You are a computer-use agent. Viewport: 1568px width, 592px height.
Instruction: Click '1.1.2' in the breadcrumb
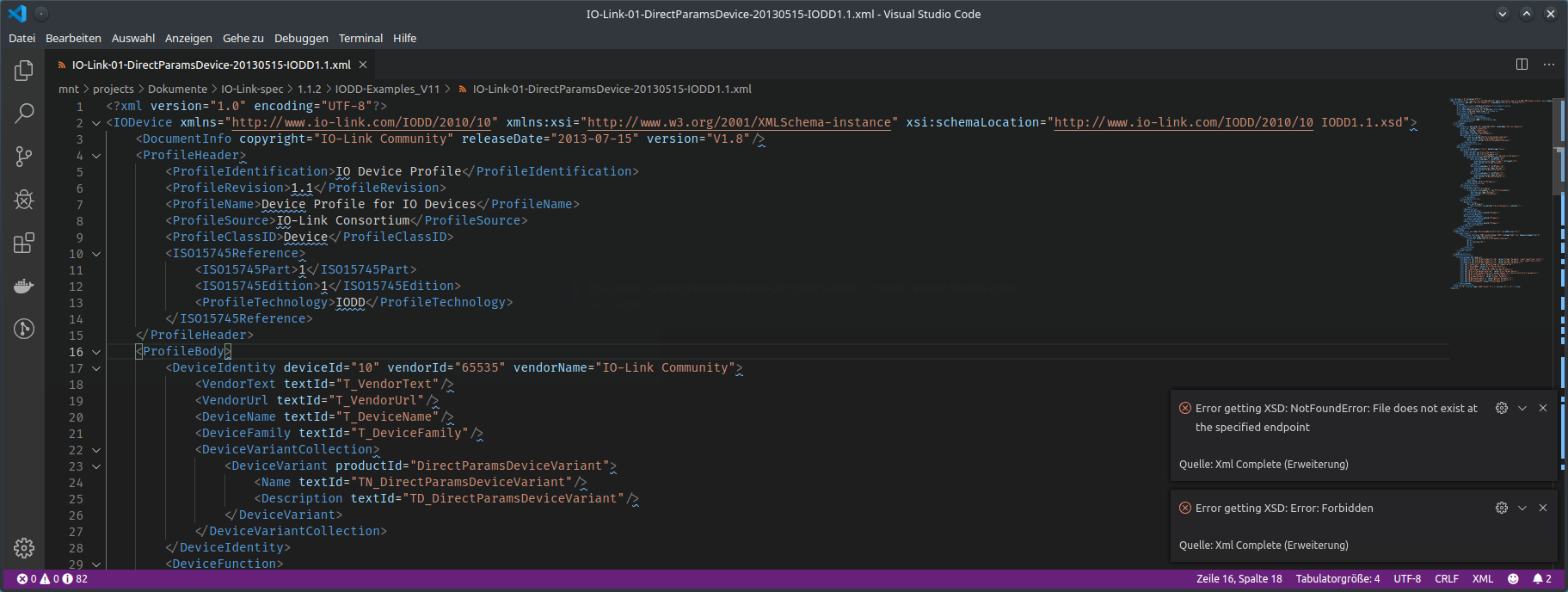click(x=309, y=89)
